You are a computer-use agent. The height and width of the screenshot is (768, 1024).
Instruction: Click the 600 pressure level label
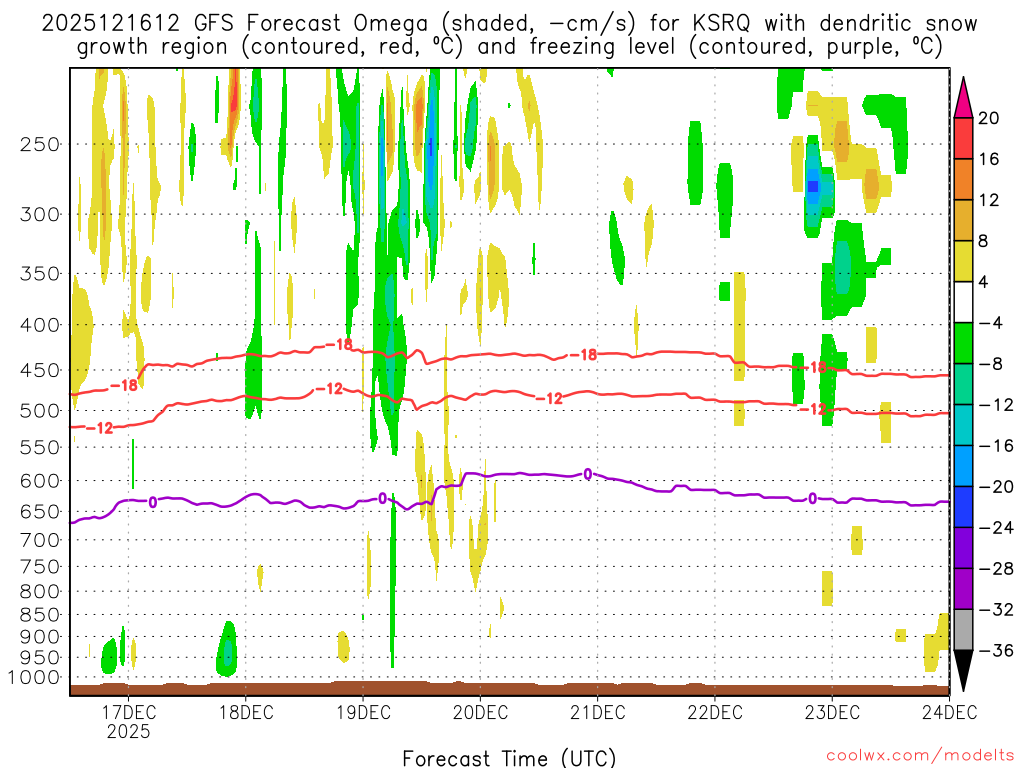click(x=40, y=481)
